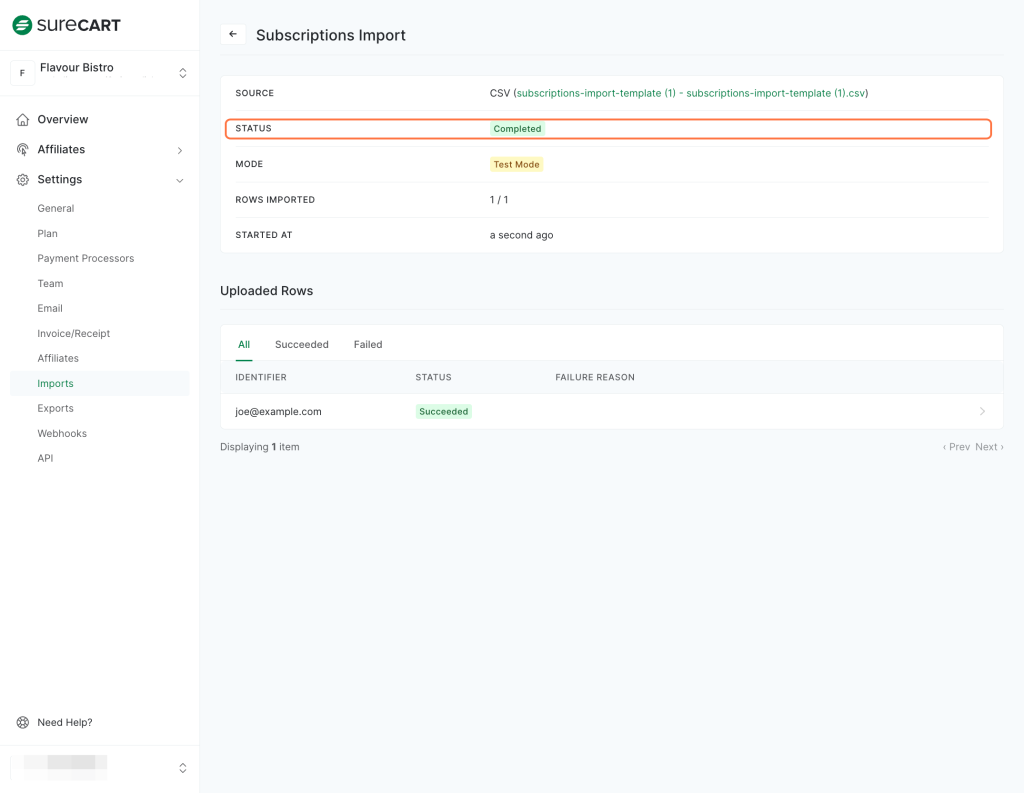
Task: Expand the Affiliates menu chevron
Action: tap(180, 150)
